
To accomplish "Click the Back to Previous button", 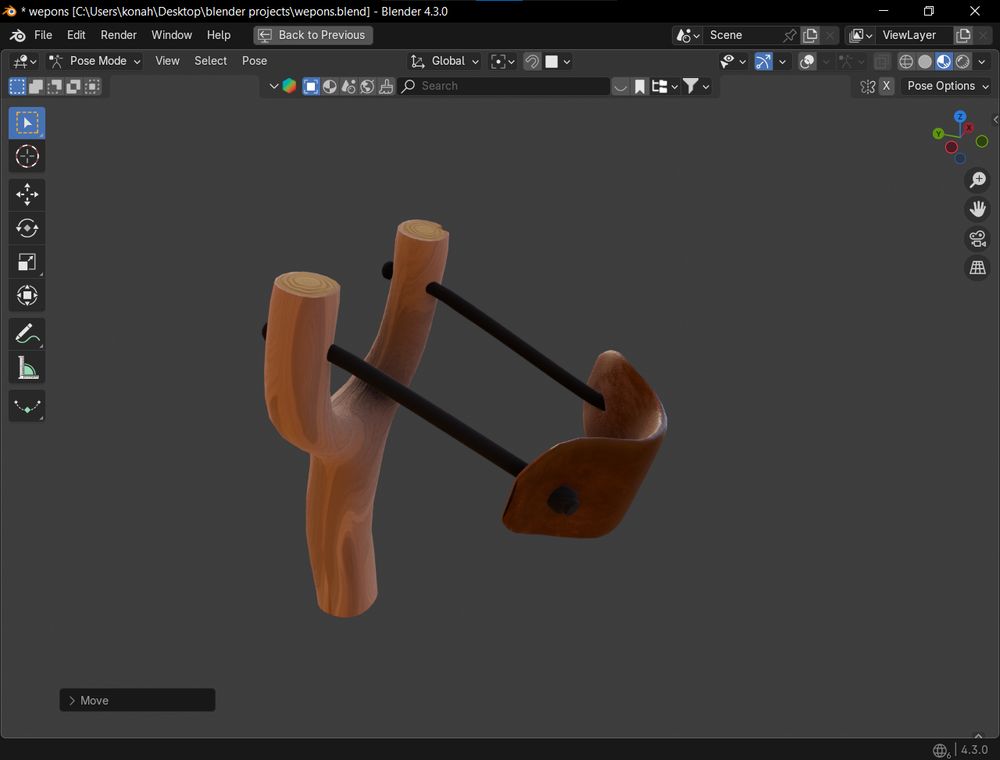I will tap(312, 35).
